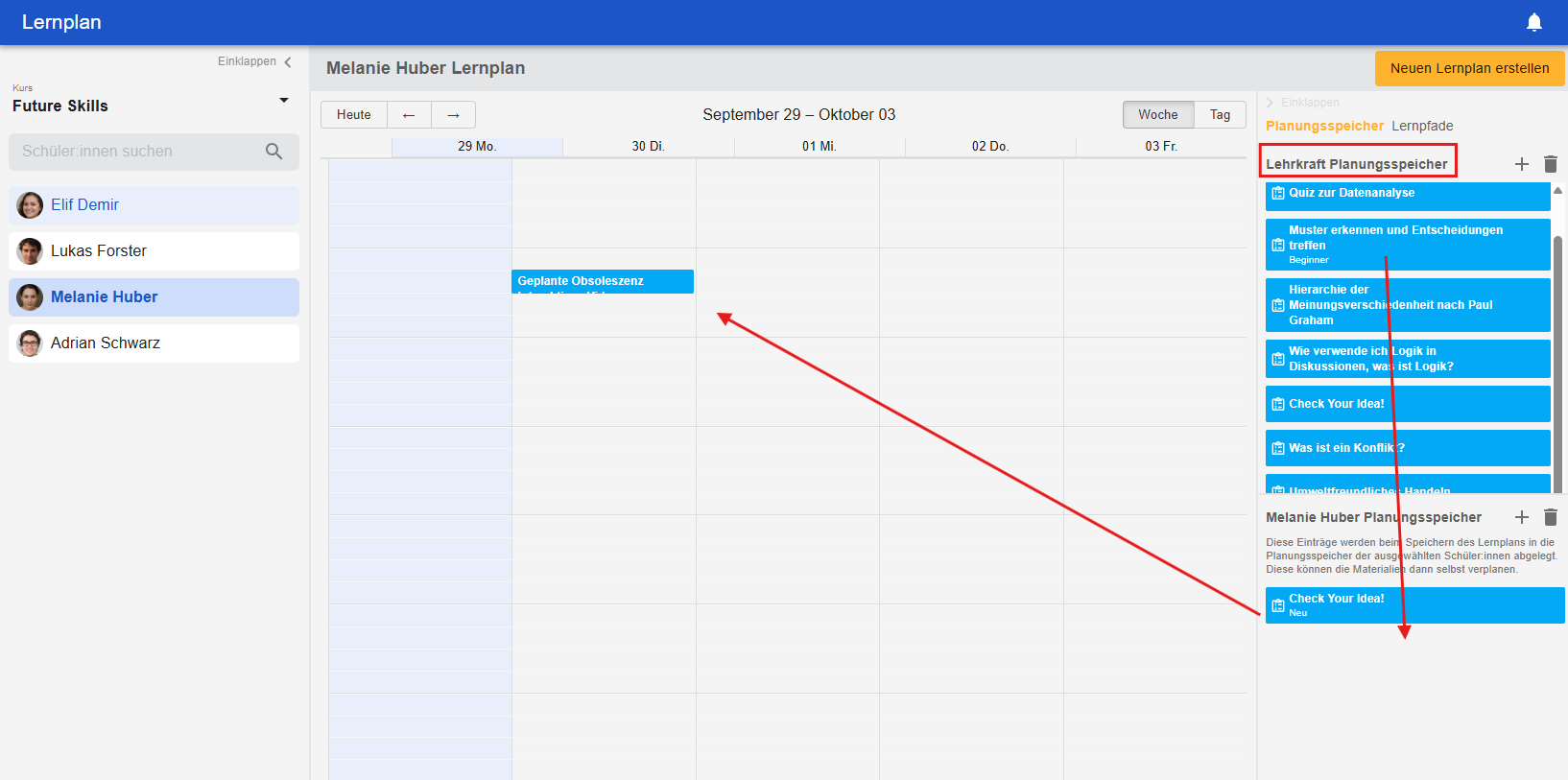The height and width of the screenshot is (780, 1568).
Task: Go to previous week with left arrow
Action: point(409,115)
